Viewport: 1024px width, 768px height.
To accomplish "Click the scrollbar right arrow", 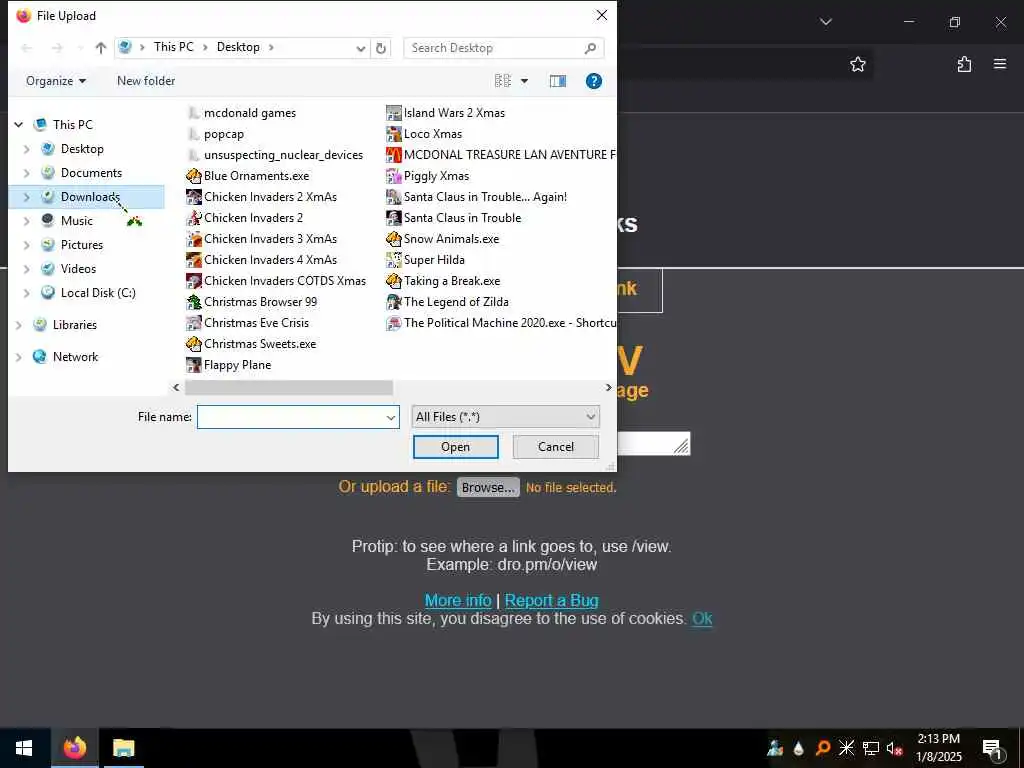I will (x=608, y=388).
